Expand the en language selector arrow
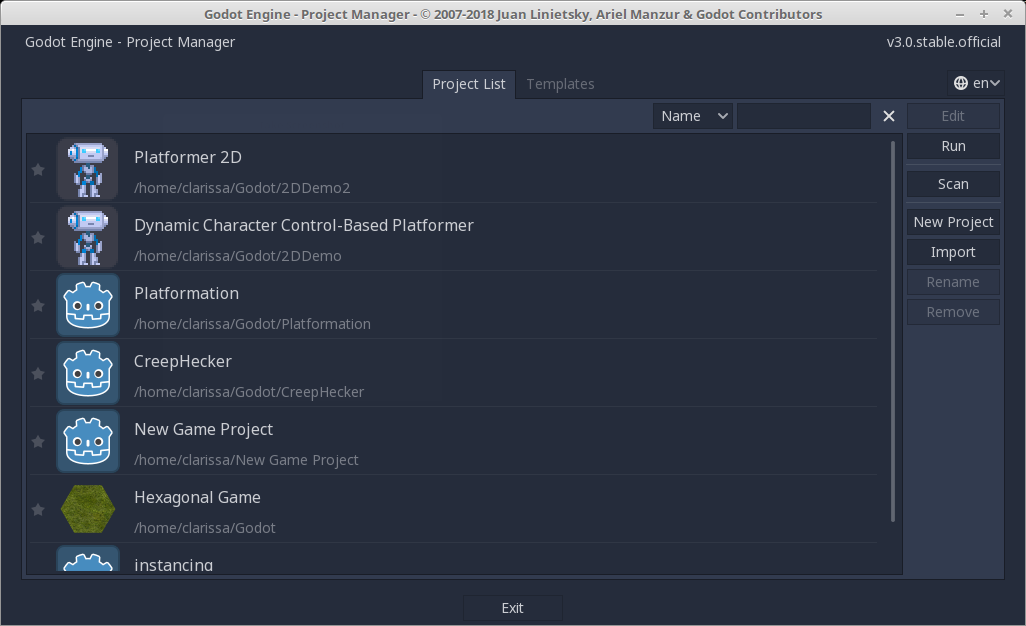The height and width of the screenshot is (626, 1026). pyautogui.click(x=995, y=83)
